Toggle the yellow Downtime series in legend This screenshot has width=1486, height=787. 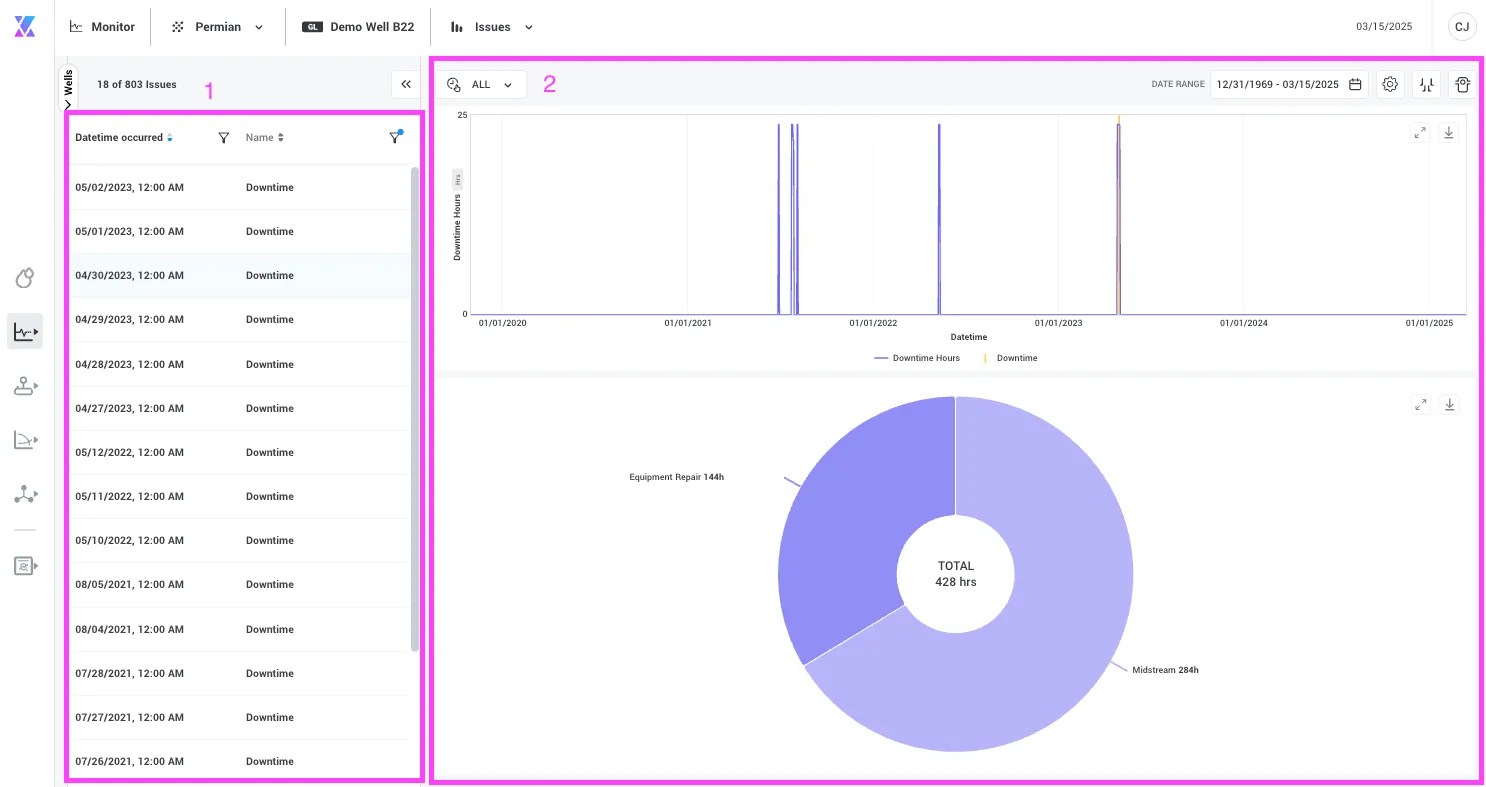tap(1011, 358)
